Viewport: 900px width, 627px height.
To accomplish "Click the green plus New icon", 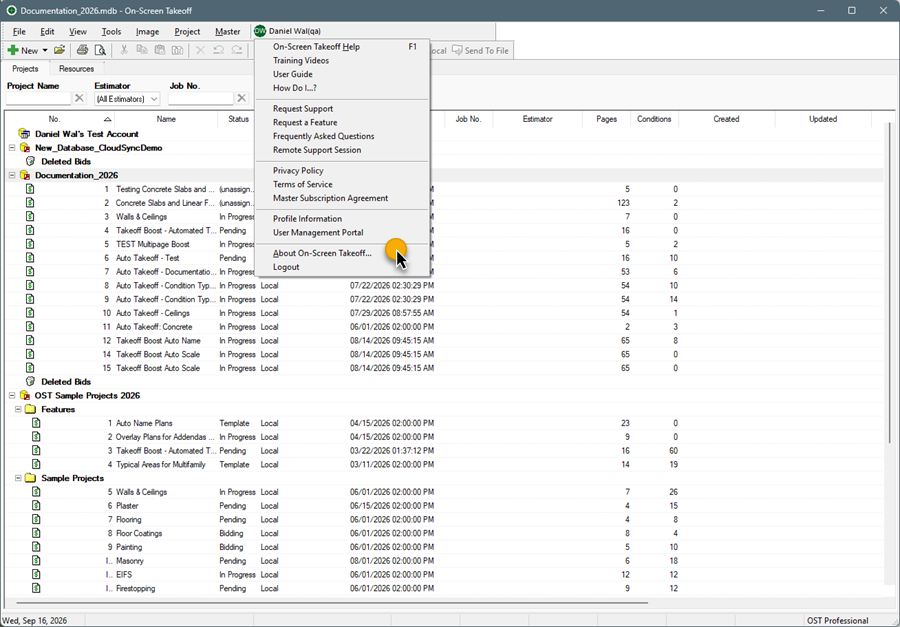I will pyautogui.click(x=13, y=51).
